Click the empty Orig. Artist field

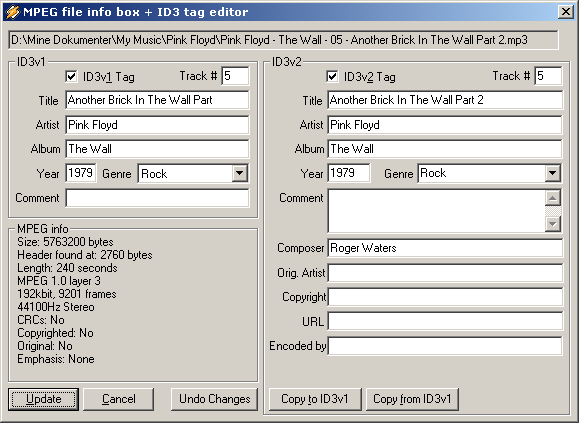click(445, 273)
